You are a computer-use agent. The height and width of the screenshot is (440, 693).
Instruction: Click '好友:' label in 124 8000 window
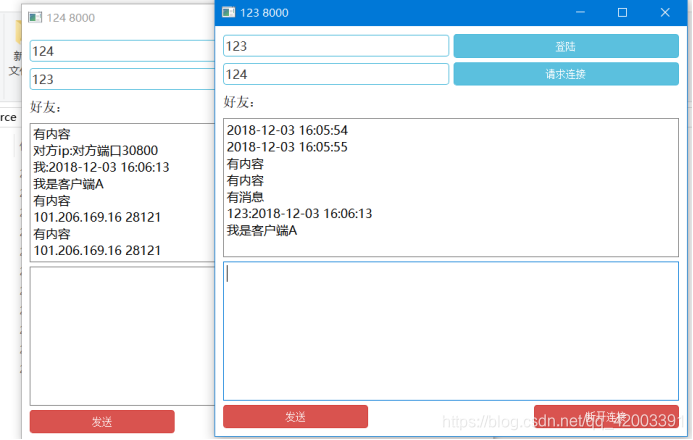click(x=46, y=107)
